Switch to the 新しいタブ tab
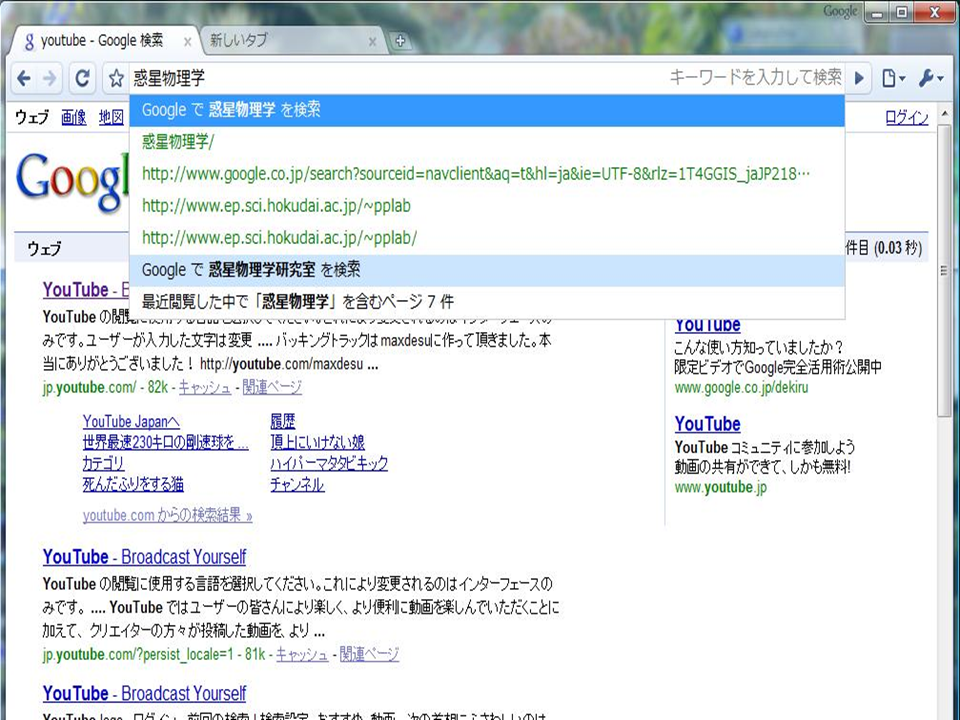Screen dimensions: 960x720 [x=291, y=41]
